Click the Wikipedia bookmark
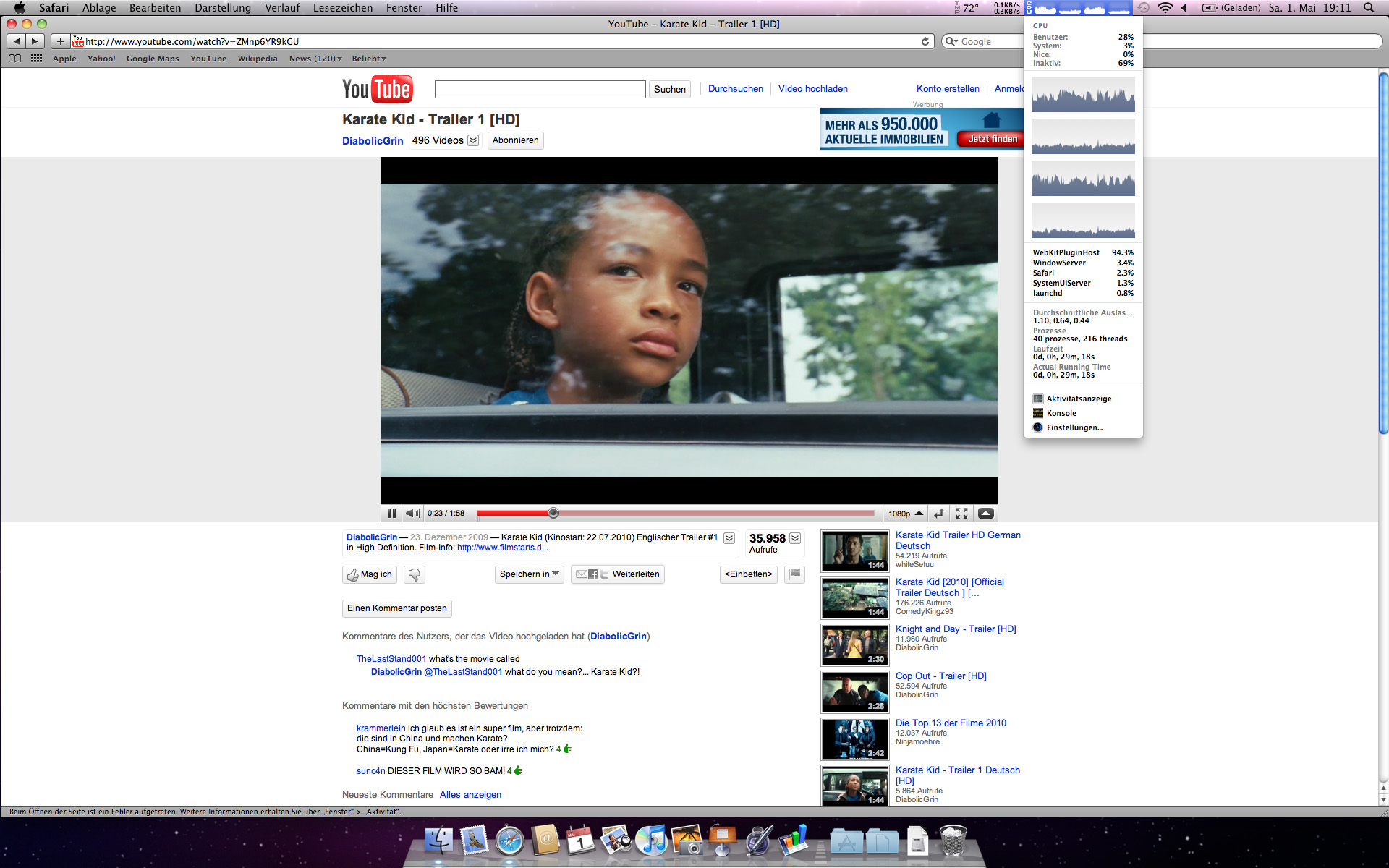Image resolution: width=1389 pixels, height=868 pixels. tap(258, 59)
